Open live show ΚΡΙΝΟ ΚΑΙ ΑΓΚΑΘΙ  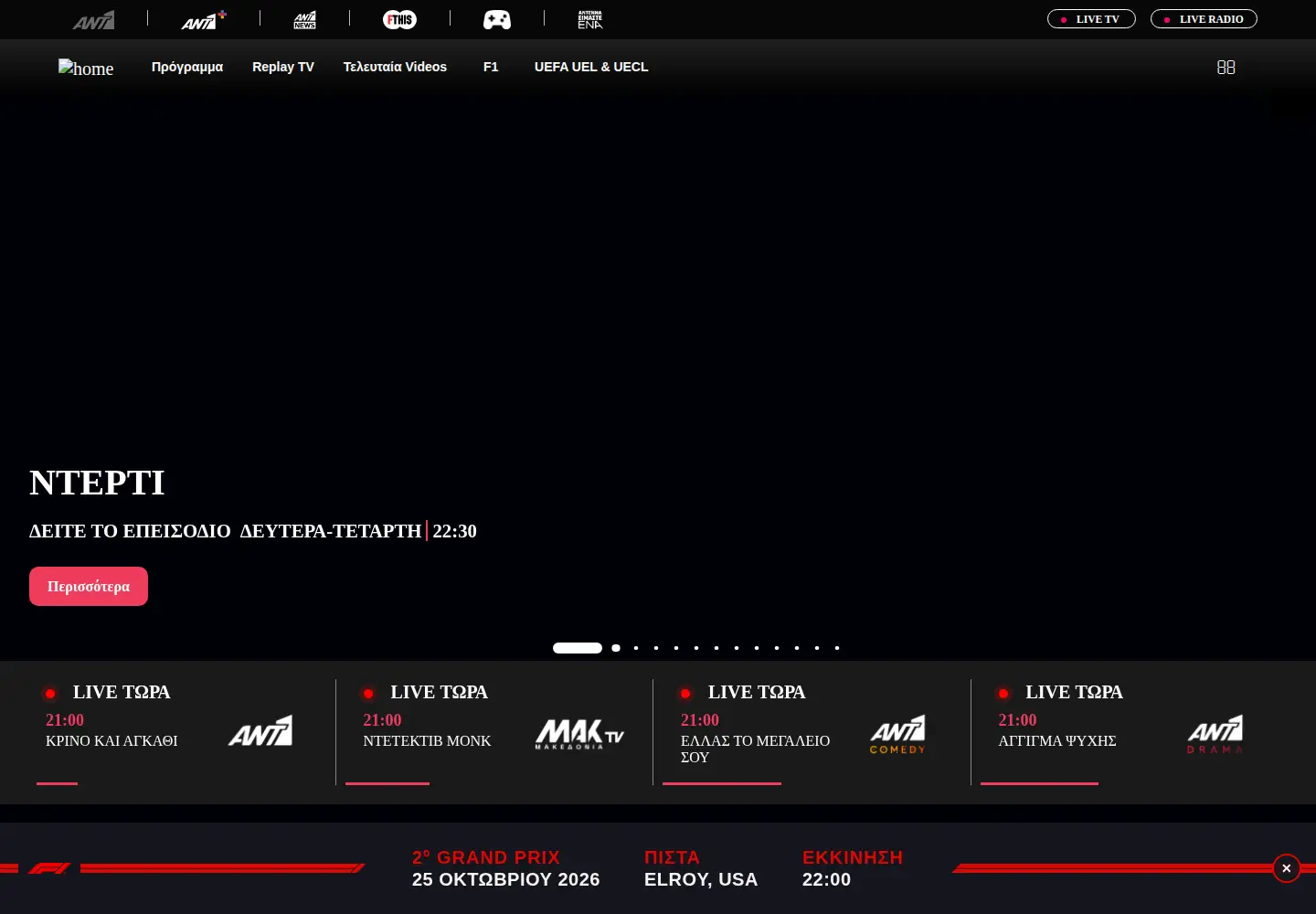point(111,741)
